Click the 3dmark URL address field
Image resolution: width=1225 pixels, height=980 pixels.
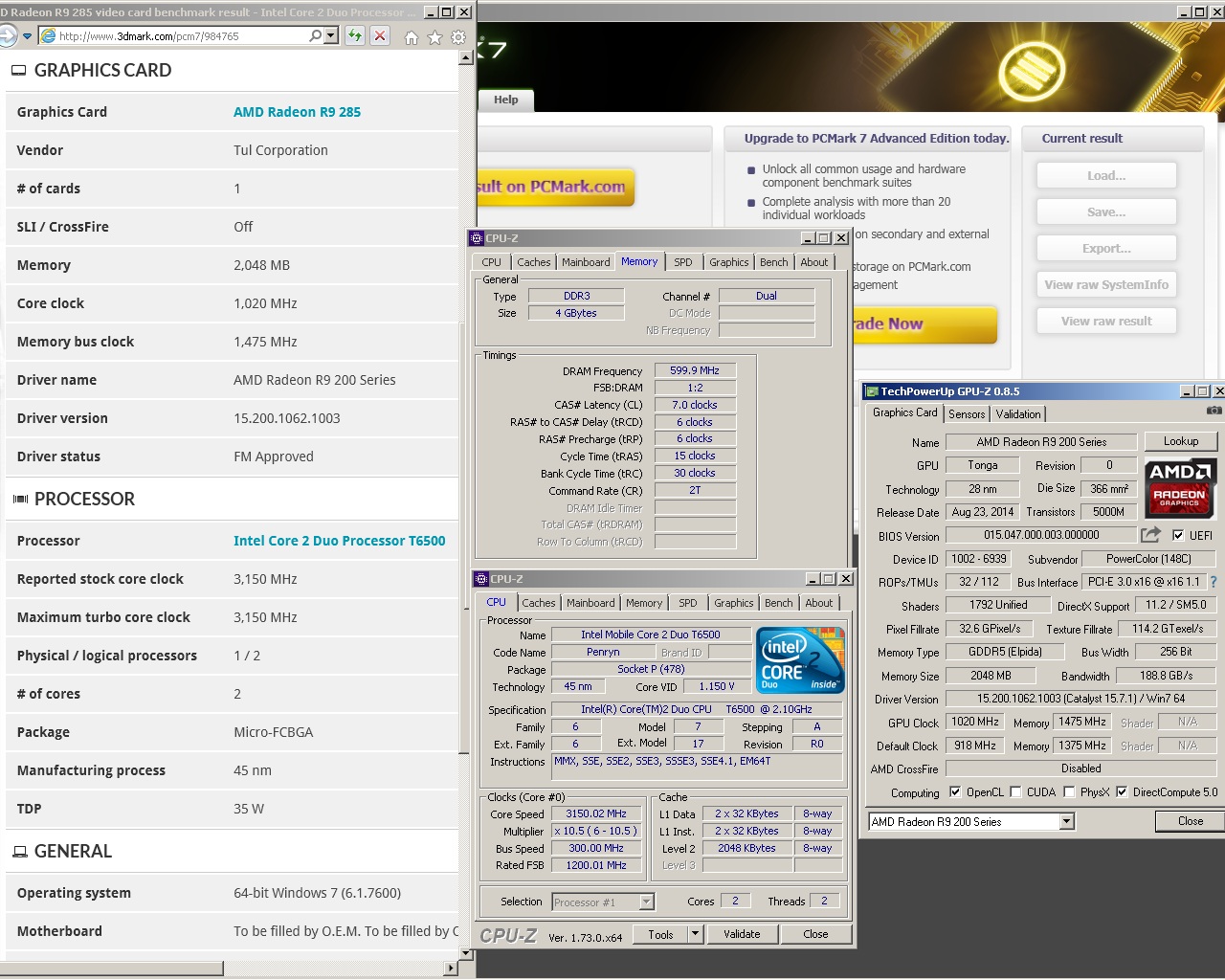182,36
